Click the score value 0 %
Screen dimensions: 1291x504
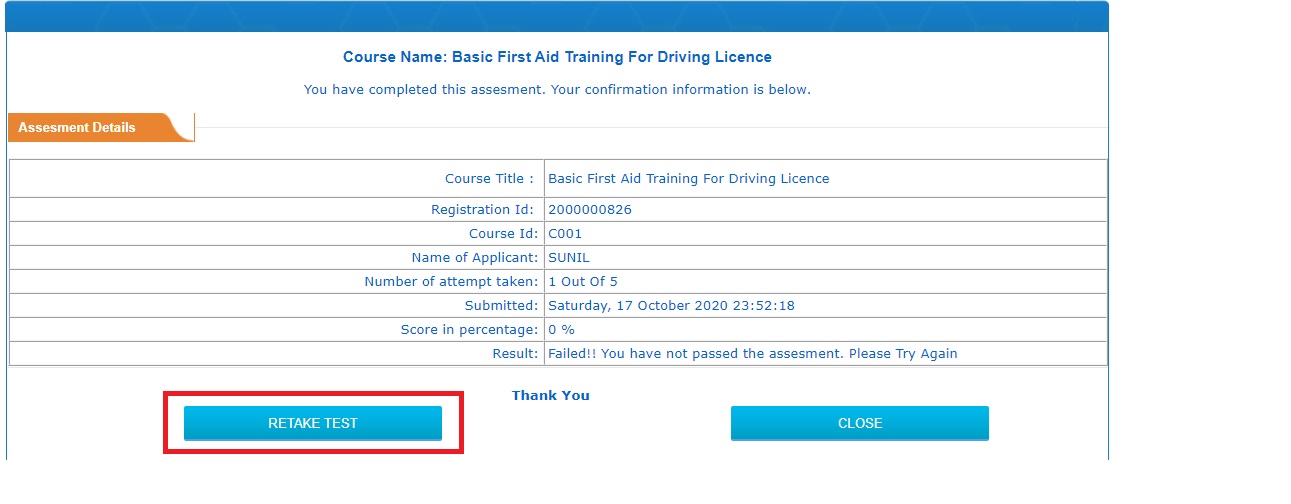point(561,330)
